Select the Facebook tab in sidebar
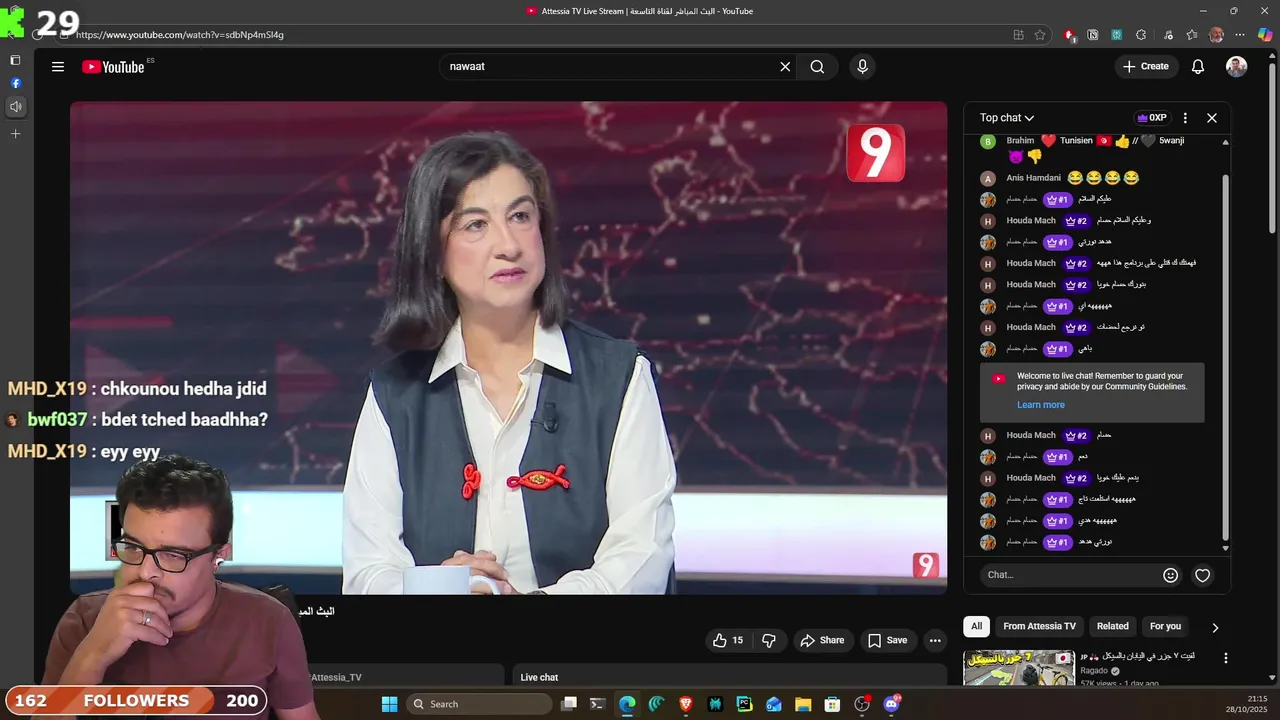1280x720 pixels. point(15,83)
